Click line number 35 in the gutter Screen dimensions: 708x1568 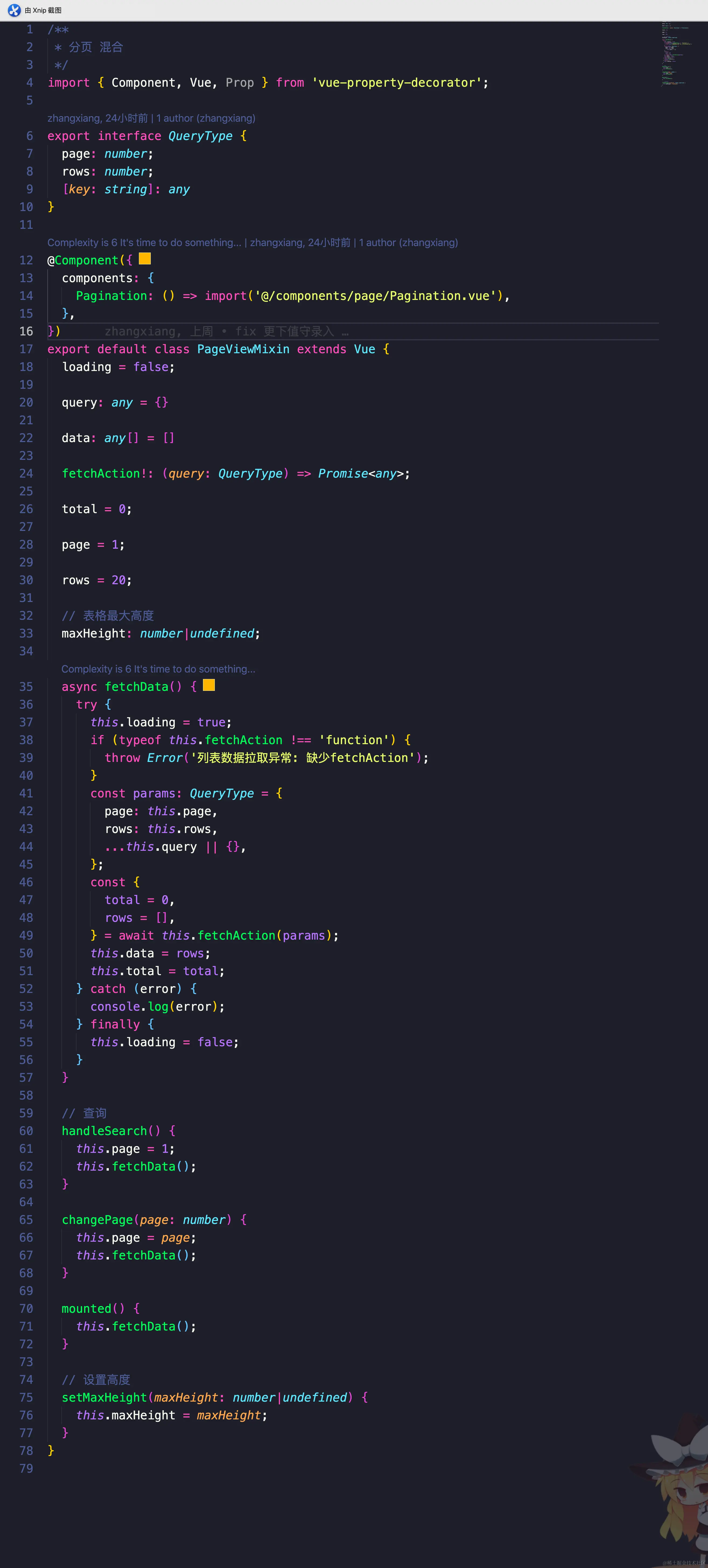tap(26, 687)
